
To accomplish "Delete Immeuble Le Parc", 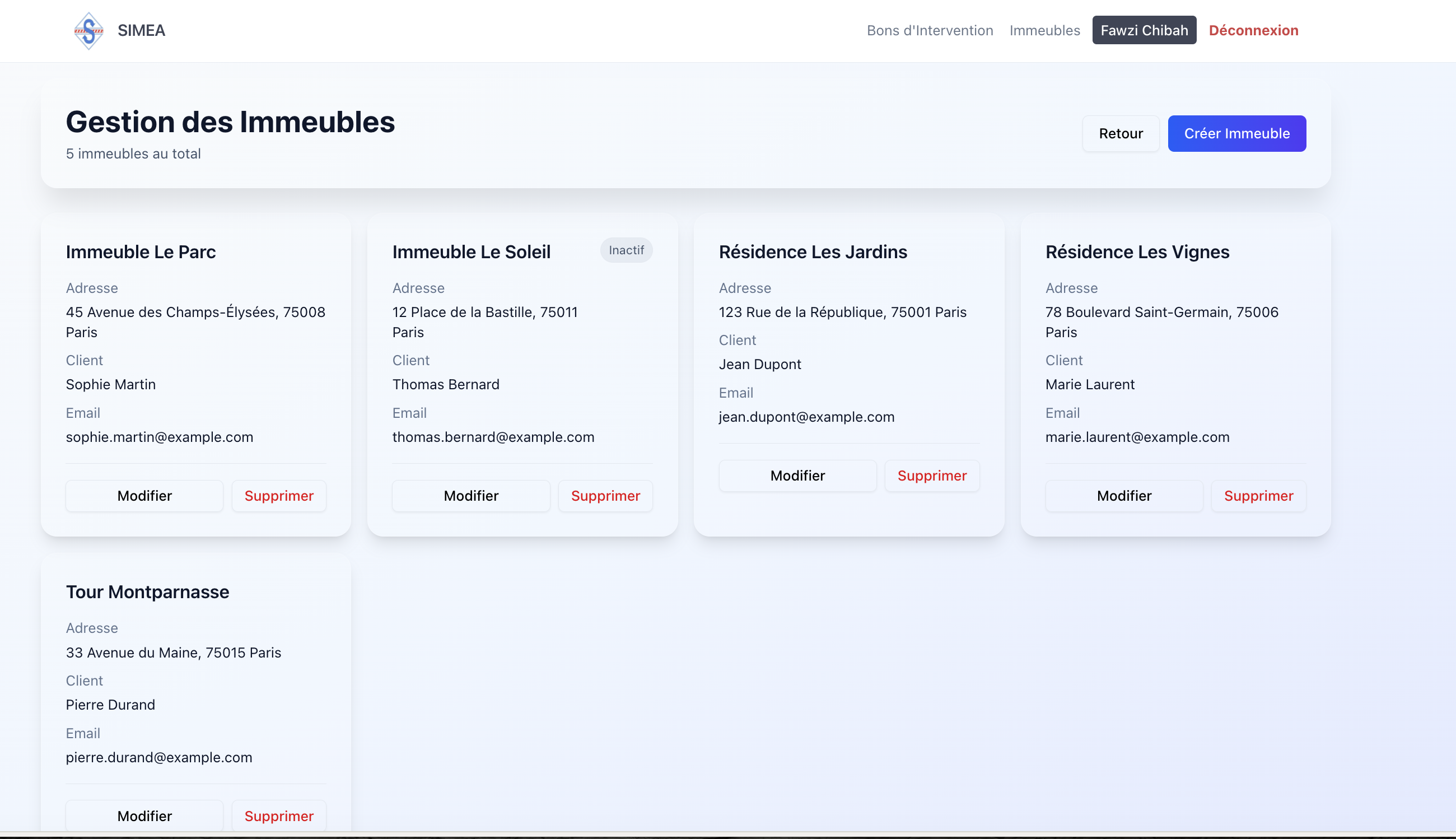I will (279, 496).
